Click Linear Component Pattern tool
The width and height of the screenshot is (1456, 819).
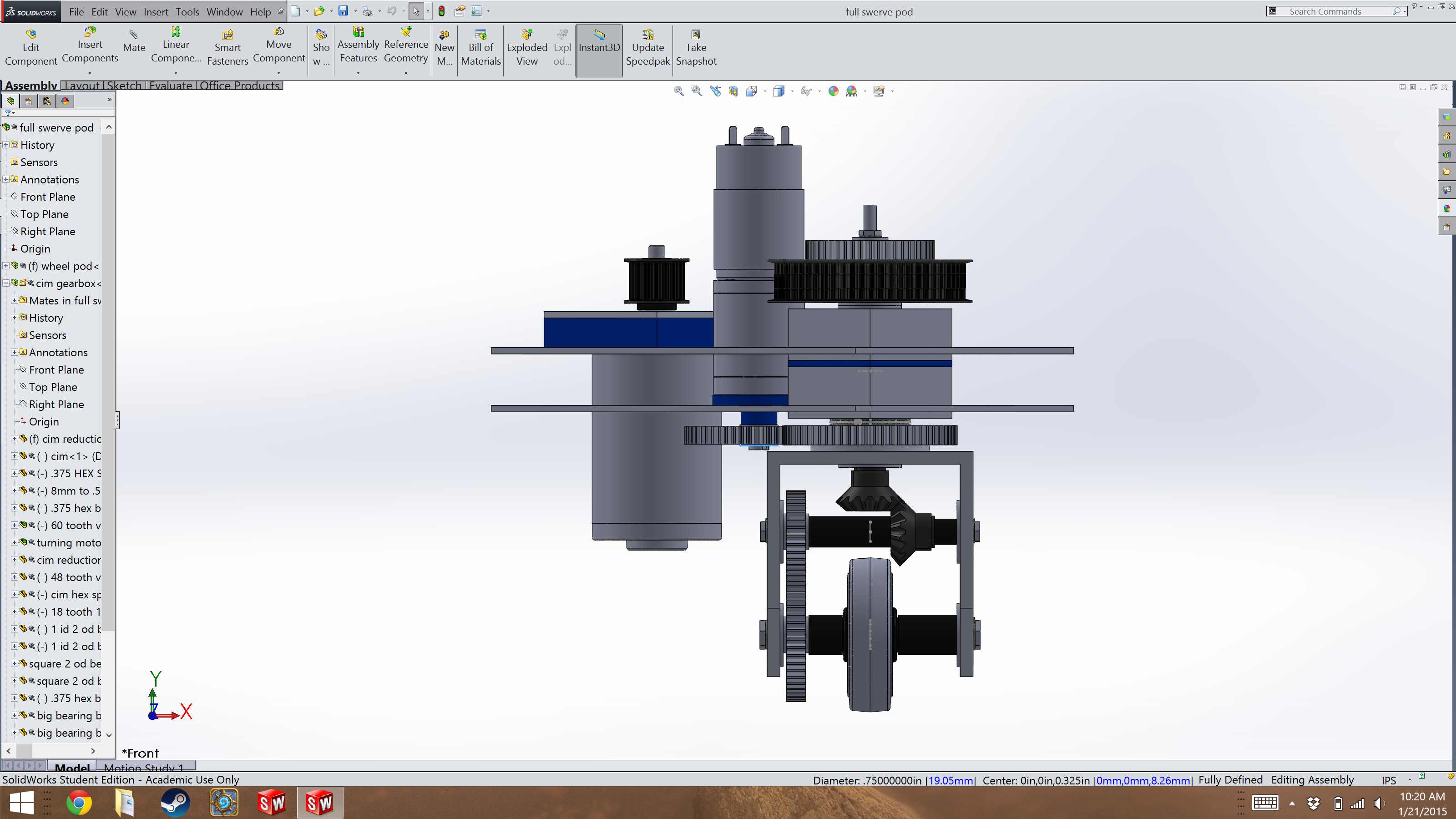176,45
